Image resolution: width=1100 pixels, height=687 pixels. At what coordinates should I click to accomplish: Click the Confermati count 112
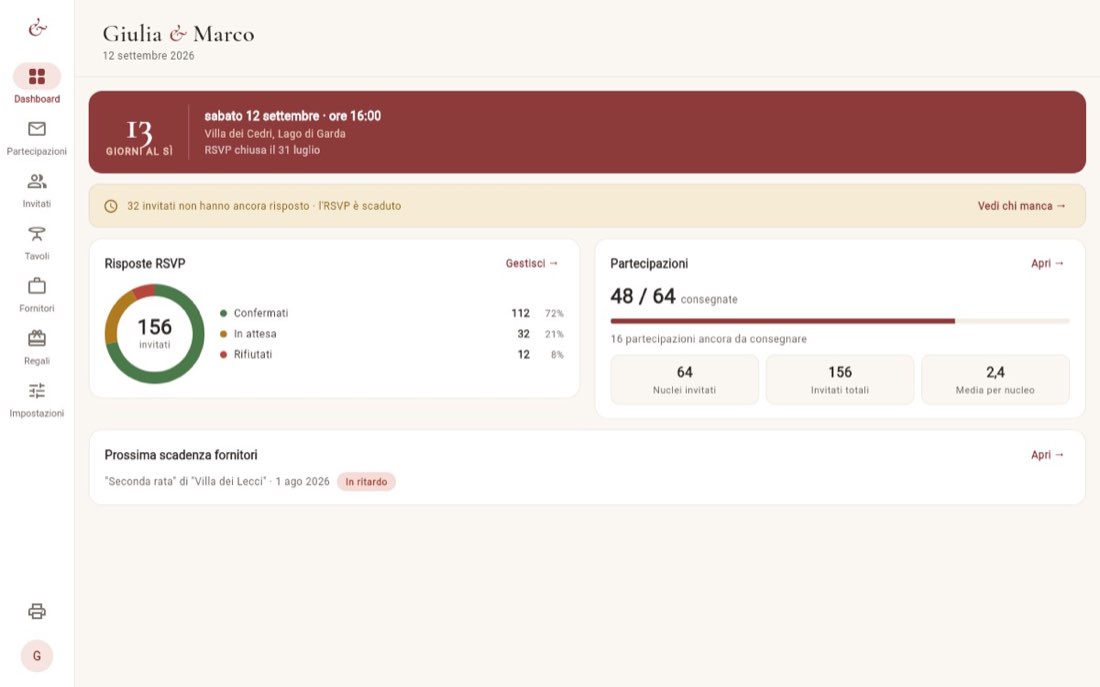(521, 313)
